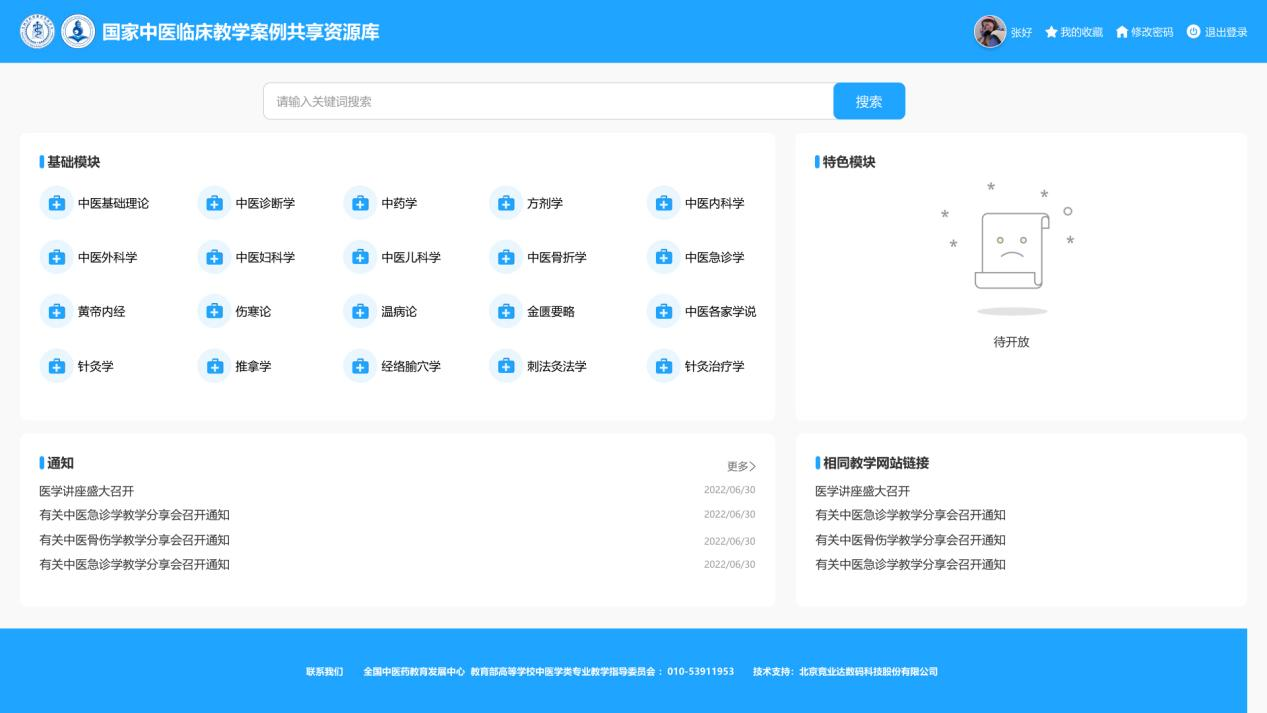Click the icon next to 中医诊断学
This screenshot has width=1267, height=713.
[x=214, y=203]
